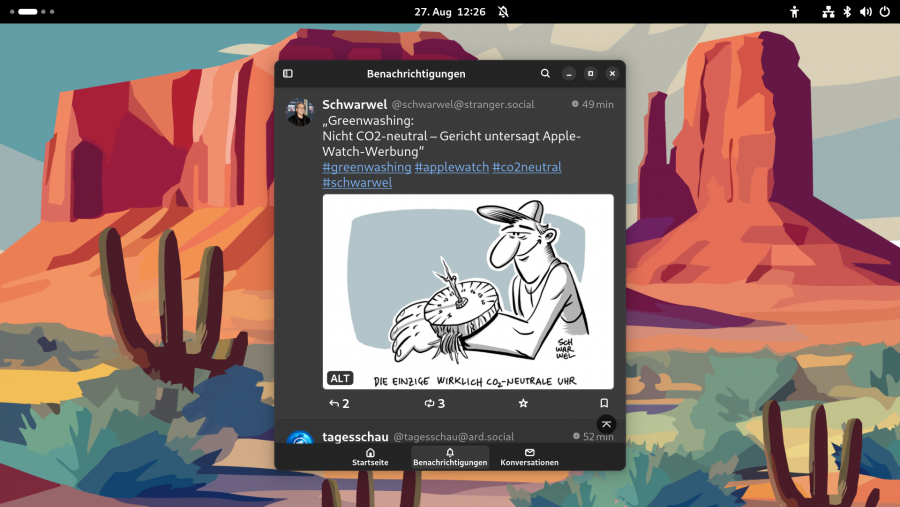Open the accessibility menu in top bar
The width and height of the screenshot is (900, 507).
click(795, 12)
